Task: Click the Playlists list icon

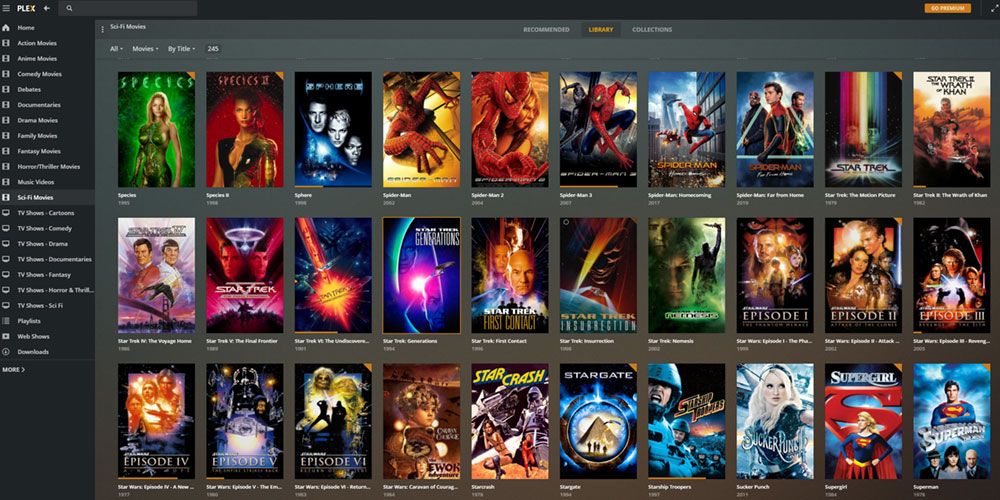Action: pyautogui.click(x=6, y=321)
